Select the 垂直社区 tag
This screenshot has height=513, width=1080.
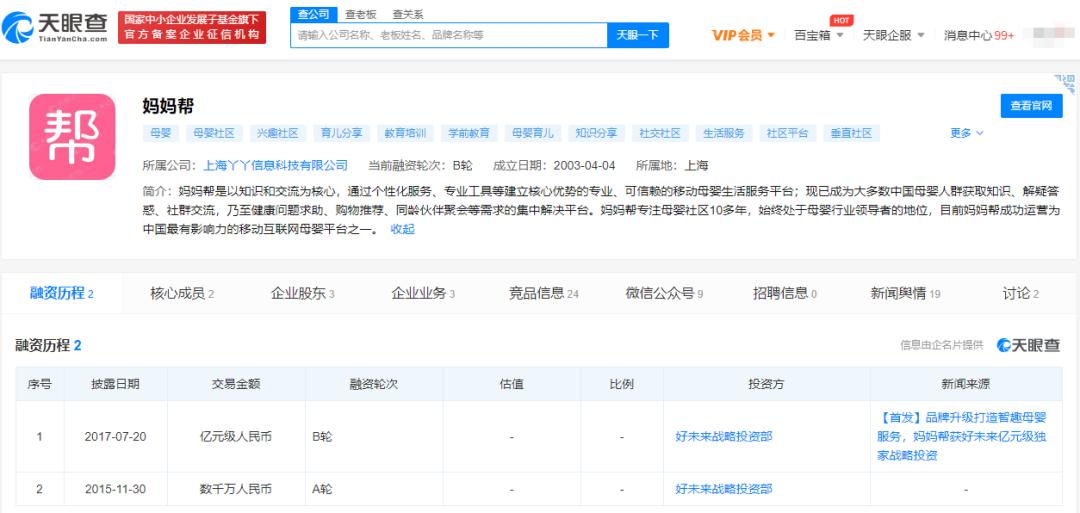(x=851, y=133)
